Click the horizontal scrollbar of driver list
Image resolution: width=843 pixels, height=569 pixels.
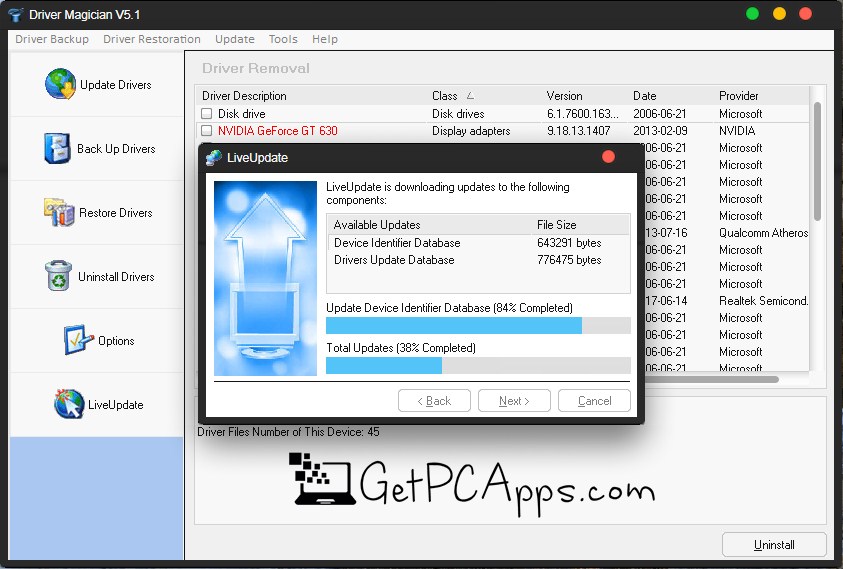click(712, 379)
